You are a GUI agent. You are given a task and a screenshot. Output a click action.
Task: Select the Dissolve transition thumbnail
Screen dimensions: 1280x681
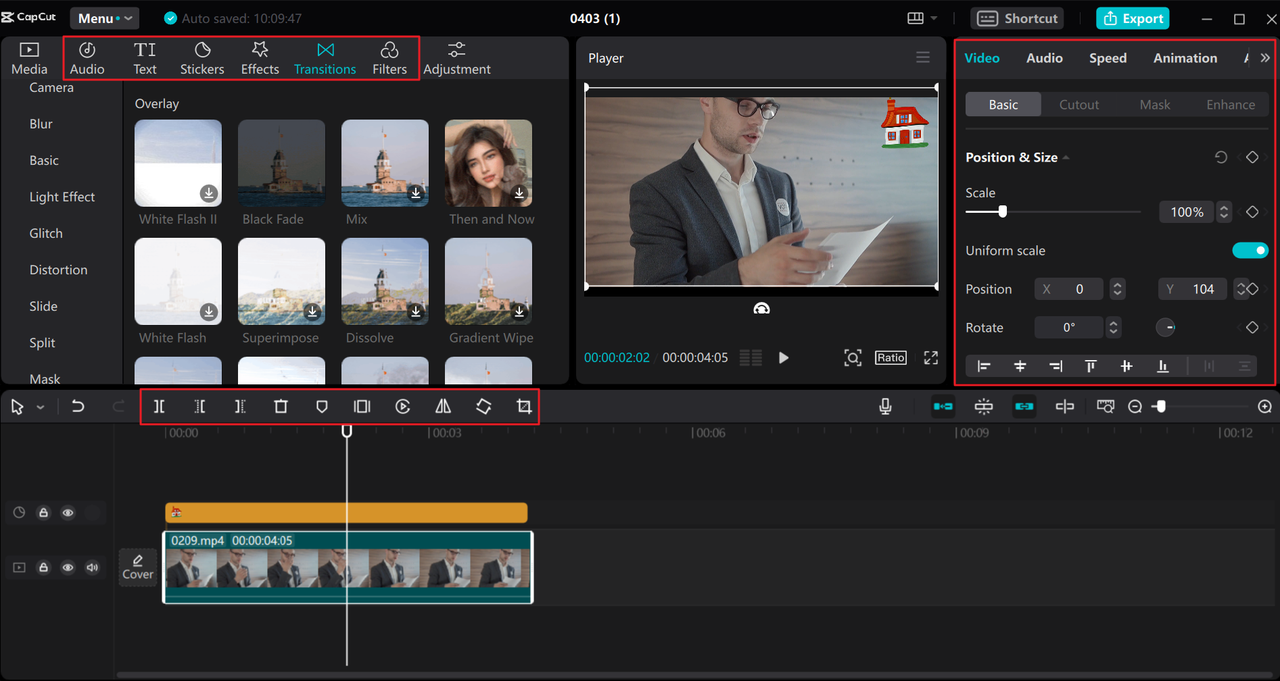click(x=385, y=282)
